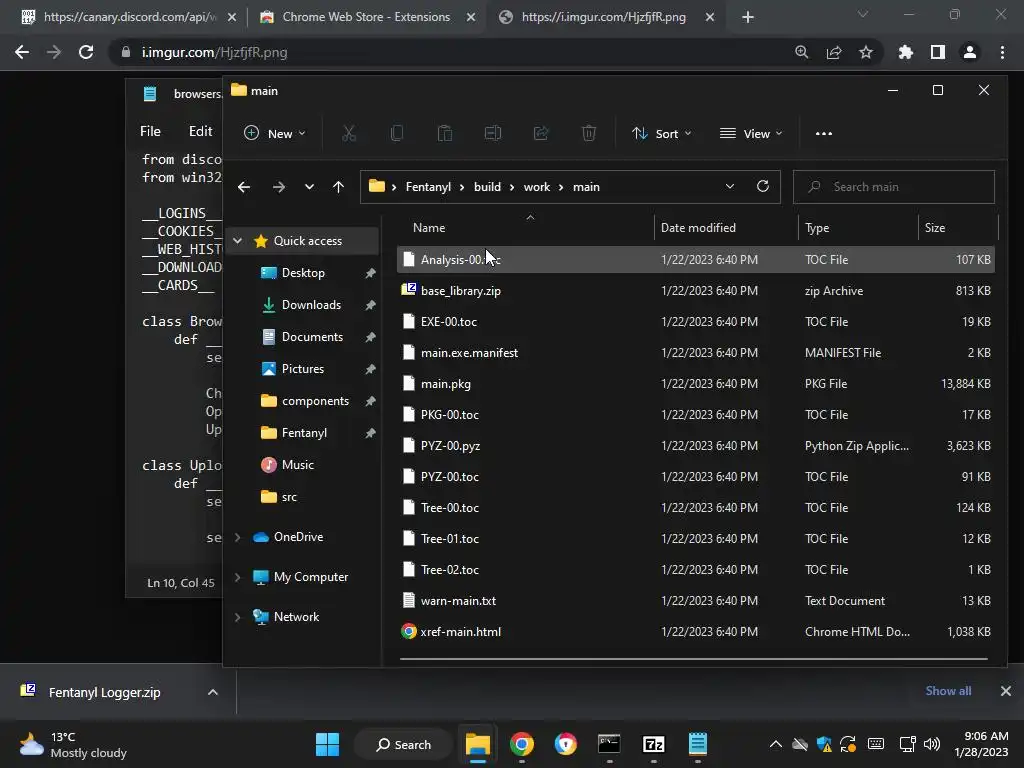Switch to the Chrome Web Store tab

366,17
